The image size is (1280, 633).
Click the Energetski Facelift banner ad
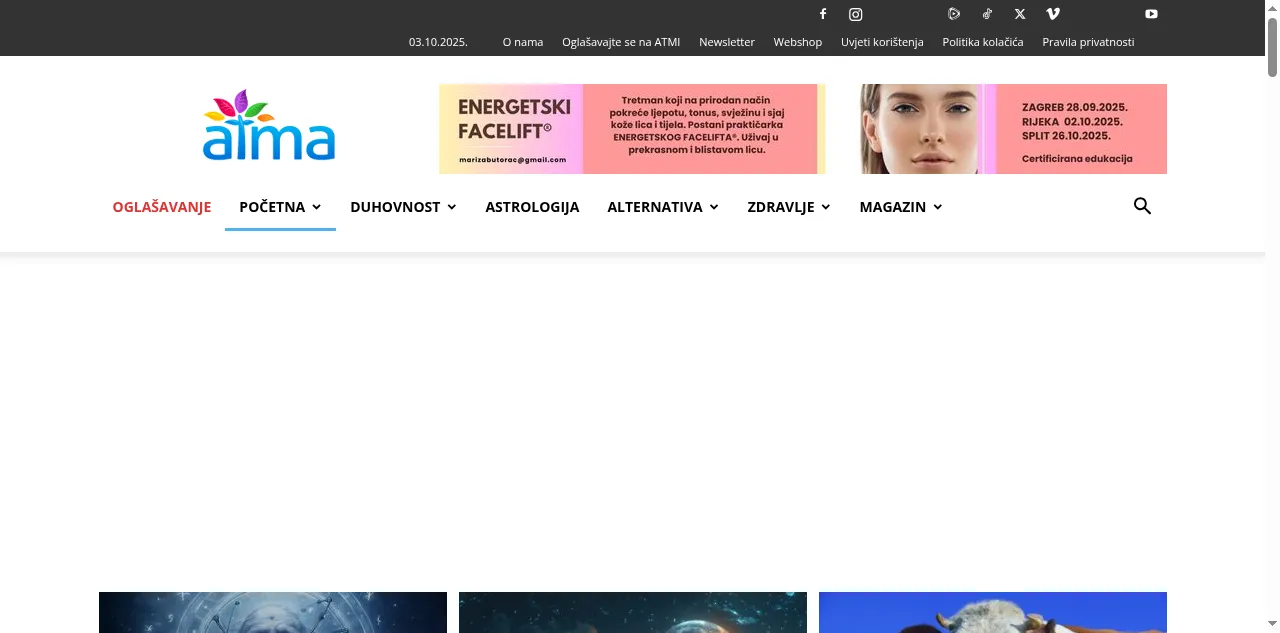(x=632, y=129)
